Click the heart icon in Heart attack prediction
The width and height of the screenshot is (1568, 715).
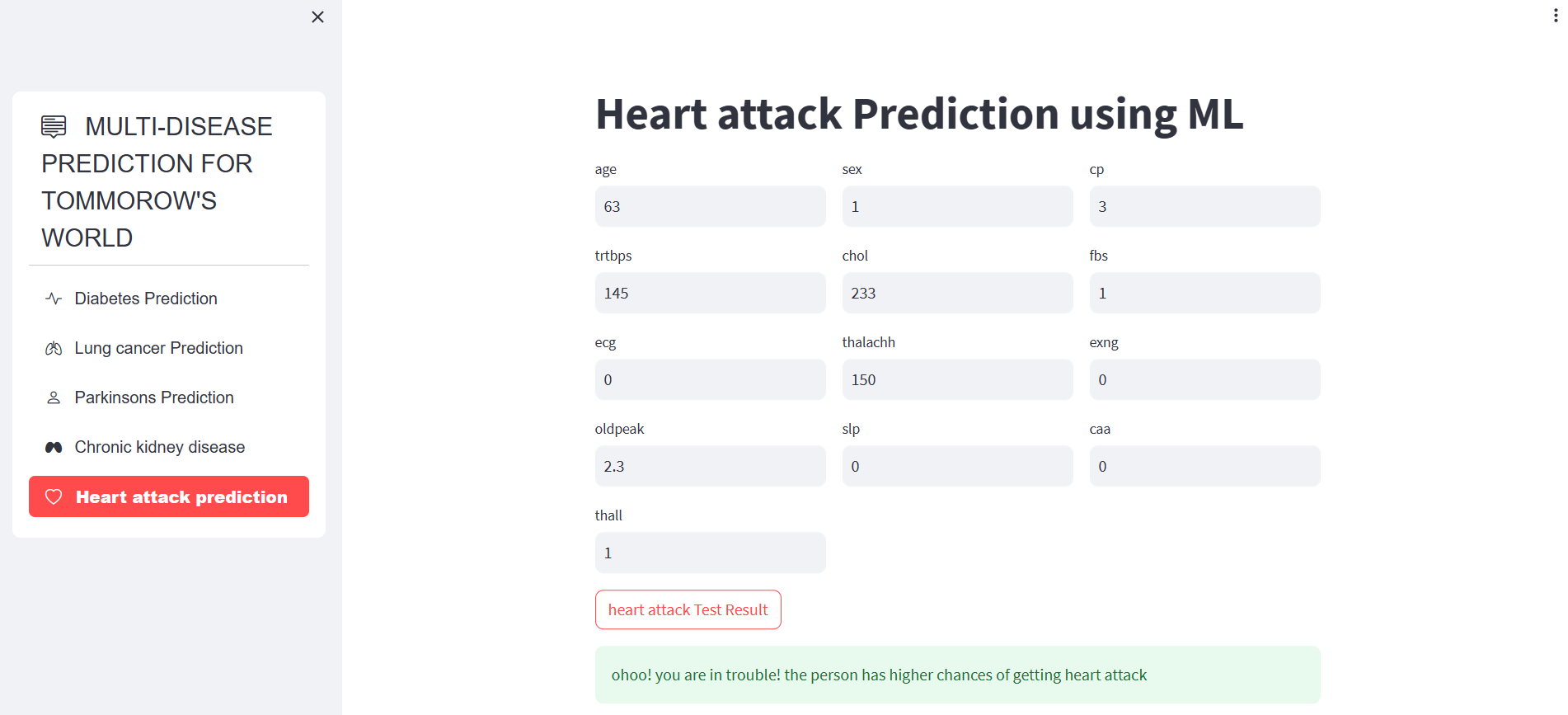[54, 496]
